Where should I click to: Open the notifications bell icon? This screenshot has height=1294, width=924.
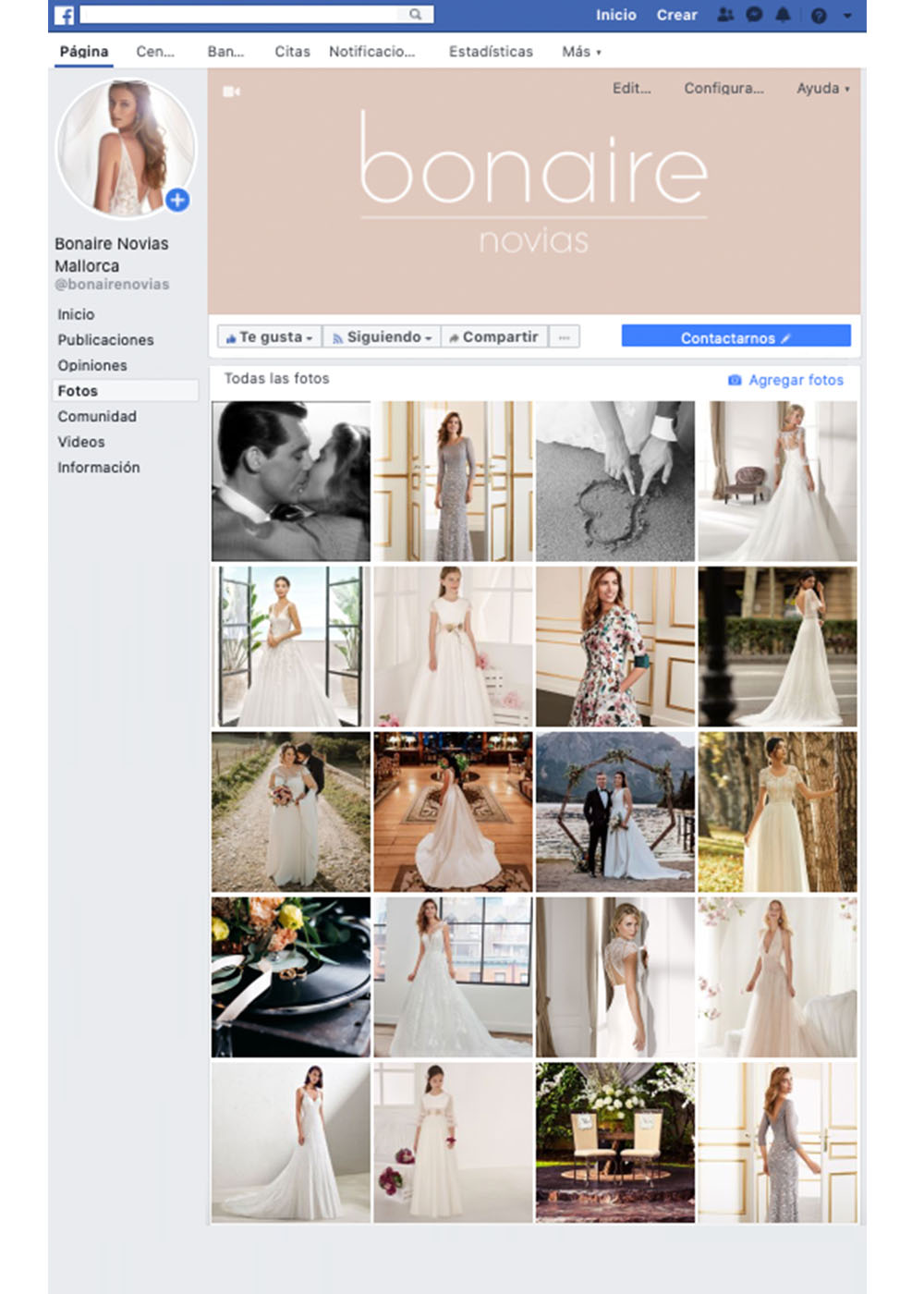click(x=783, y=15)
